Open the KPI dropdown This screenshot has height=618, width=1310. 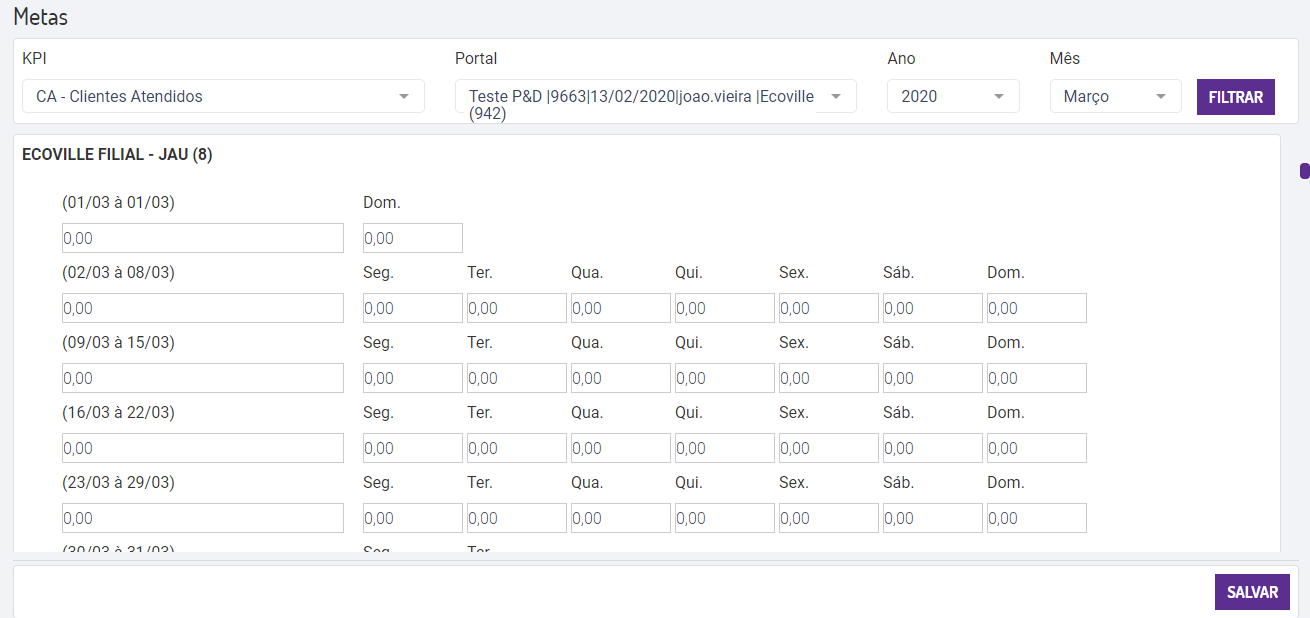(223, 97)
